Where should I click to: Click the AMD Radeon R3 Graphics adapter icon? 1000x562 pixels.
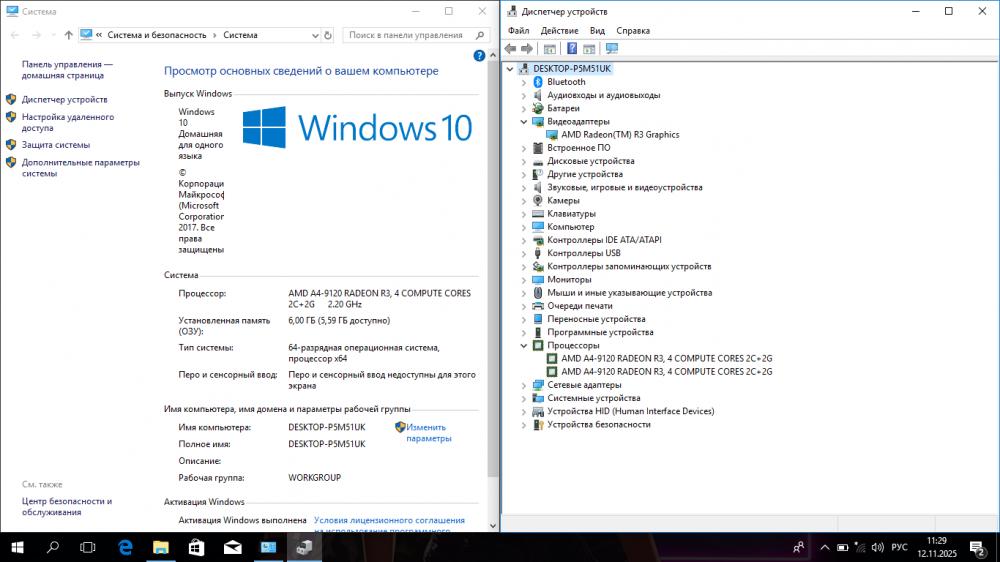click(x=552, y=135)
